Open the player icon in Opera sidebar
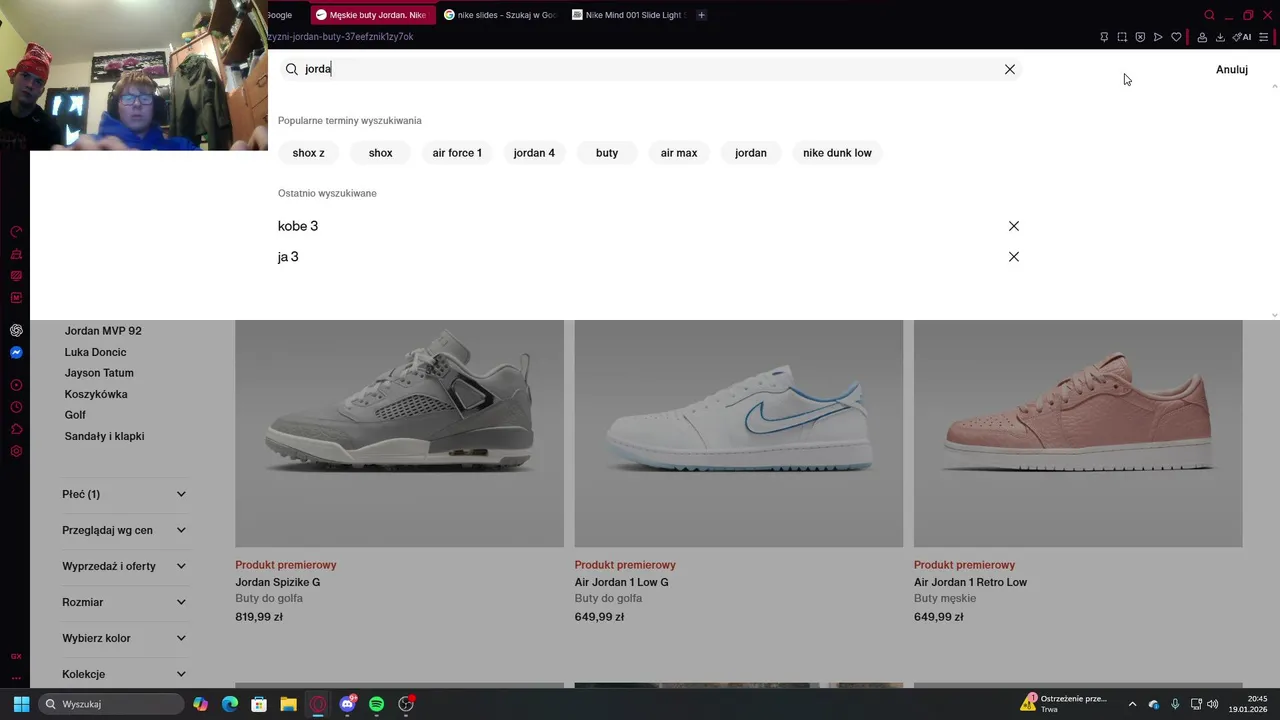Screen dimensions: 1280x720 tap(16, 385)
